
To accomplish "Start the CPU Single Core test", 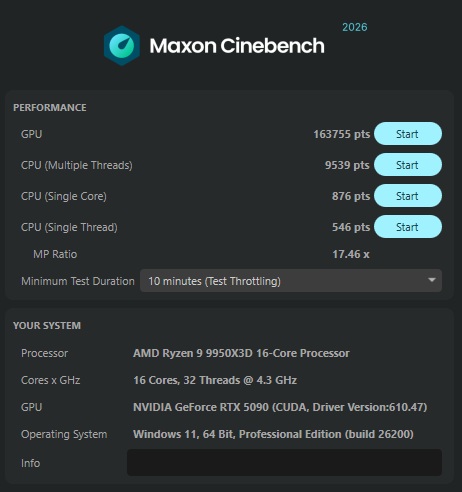I will click(x=408, y=196).
